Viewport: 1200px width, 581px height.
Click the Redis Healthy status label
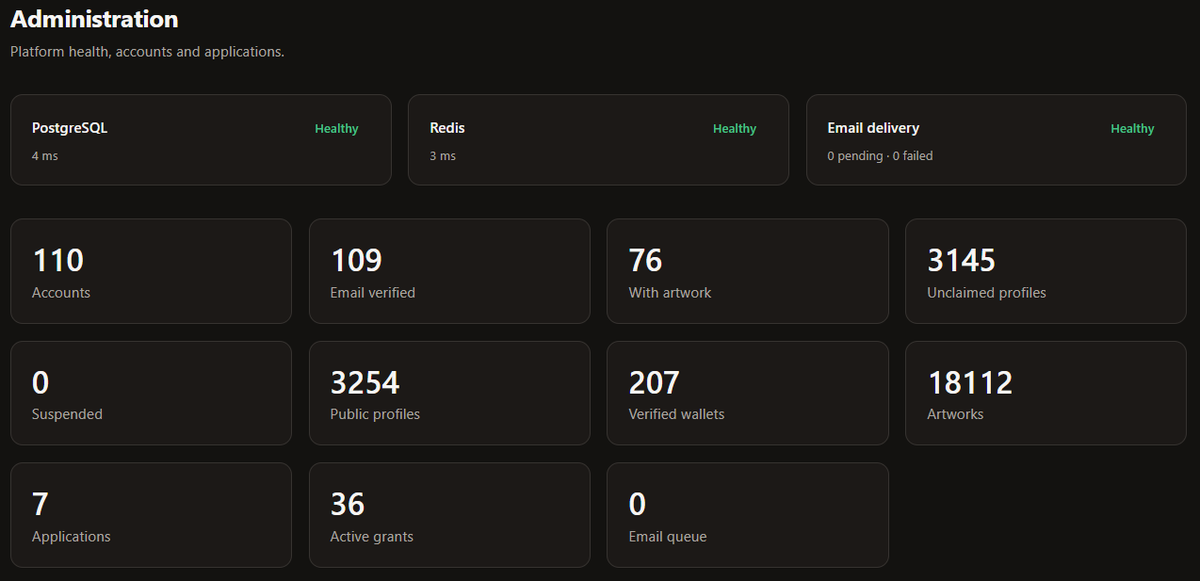pyautogui.click(x=734, y=129)
